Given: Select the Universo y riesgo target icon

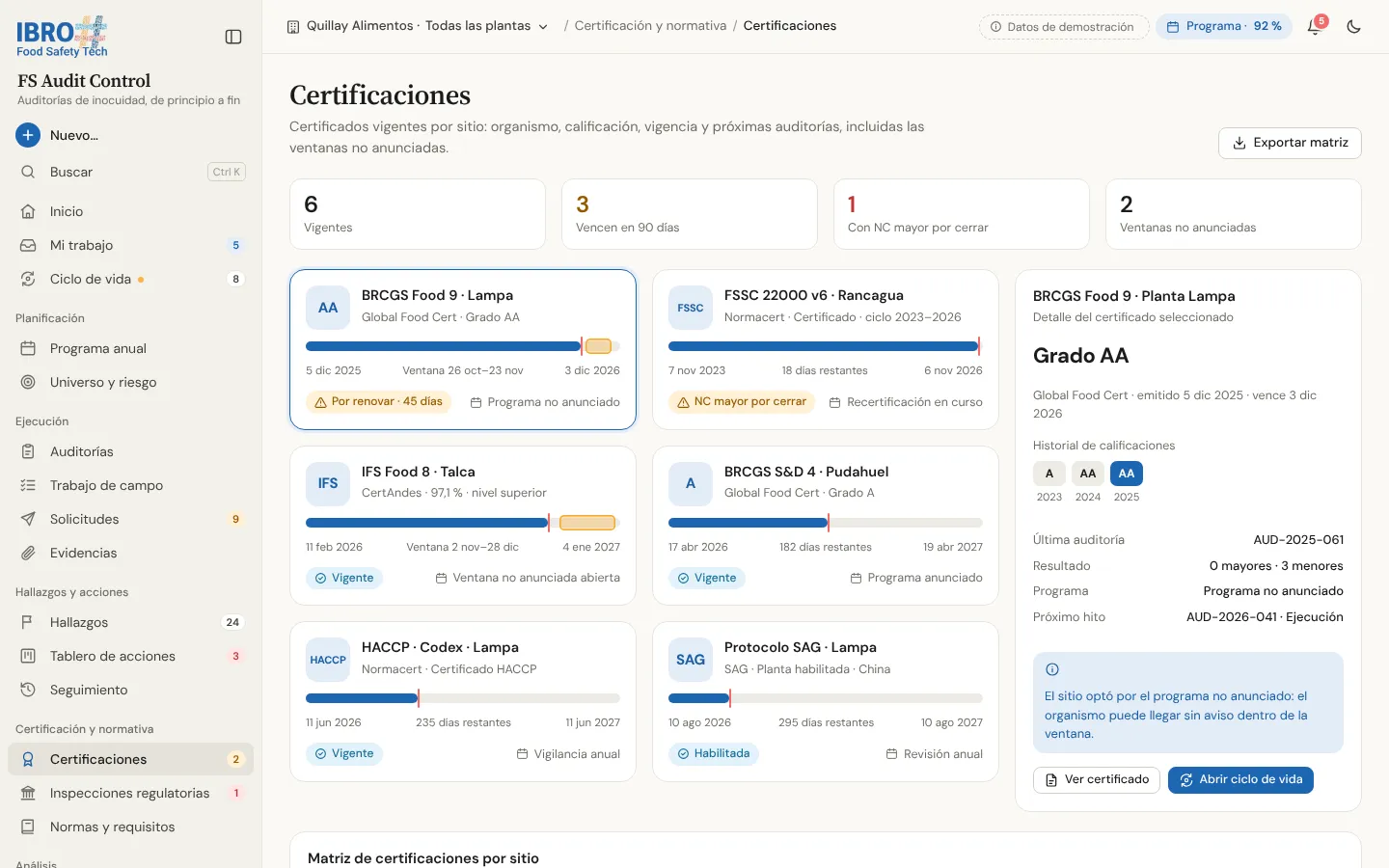Looking at the screenshot, I should point(28,382).
